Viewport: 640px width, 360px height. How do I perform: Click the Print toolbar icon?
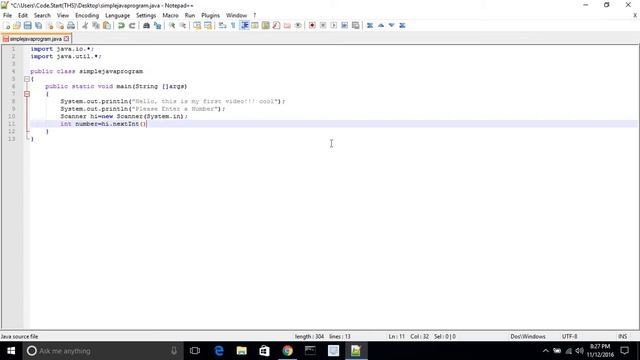tap(71, 25)
